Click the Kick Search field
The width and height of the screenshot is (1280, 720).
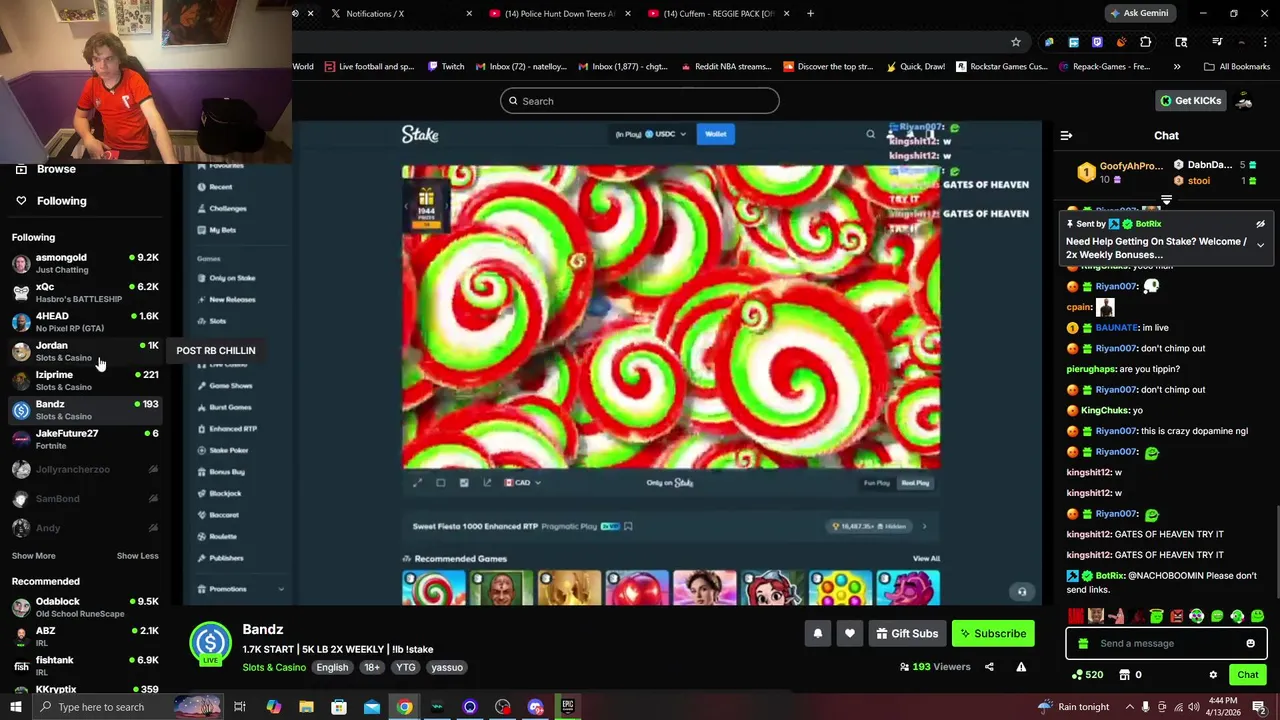[640, 101]
